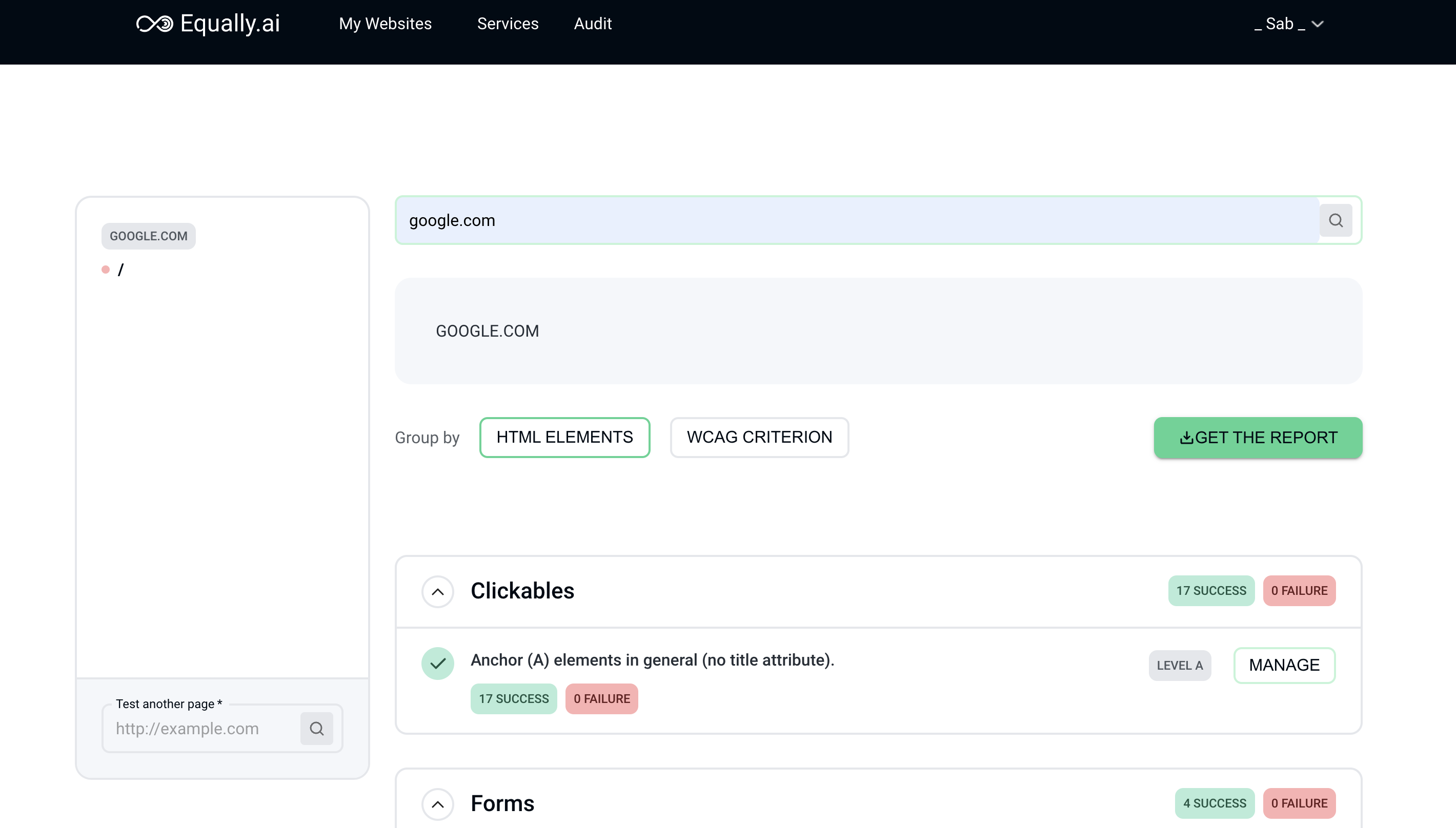The width and height of the screenshot is (1456, 828).
Task: Open My Websites menu item
Action: pyautogui.click(x=385, y=24)
